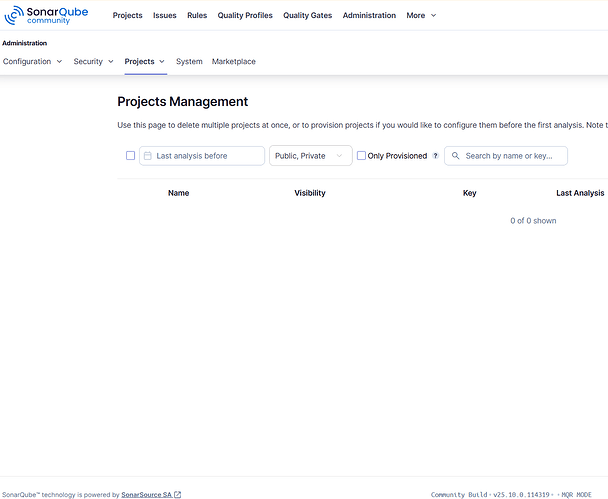Click the SonarQube community logo
Screen dimensions: 608x499
46,15
